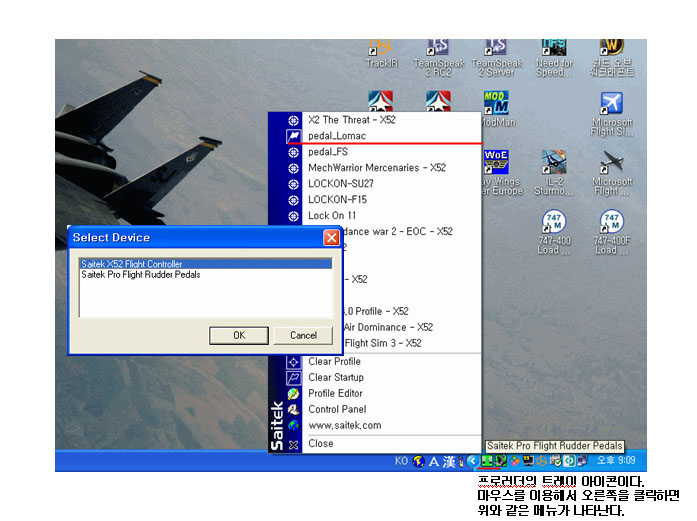The width and height of the screenshot is (697, 521).
Task: Select the LOCKON-F15 profile
Action: [x=392, y=200]
